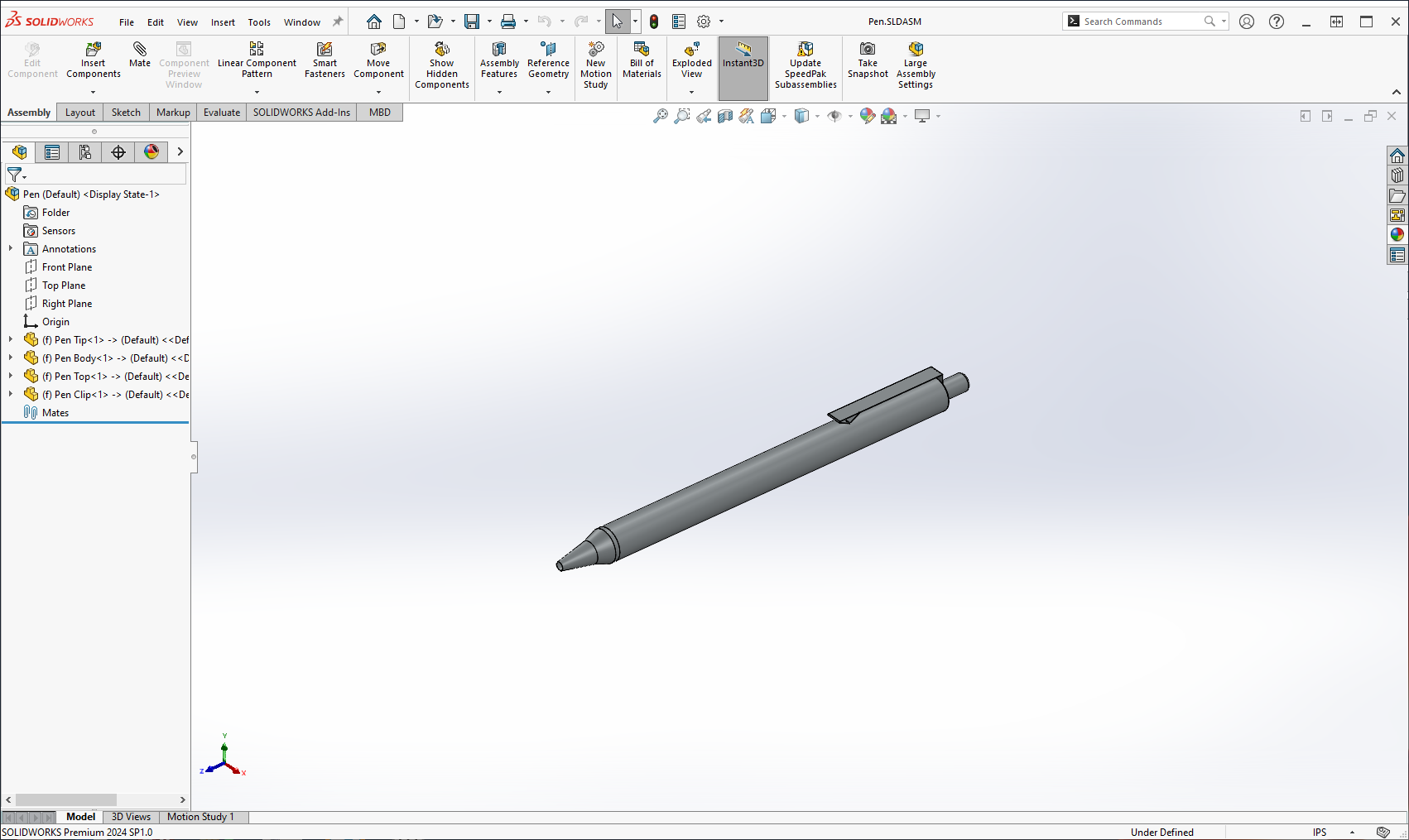This screenshot has width=1409, height=840.
Task: Switch to the Evaluate tab
Action: tap(222, 113)
